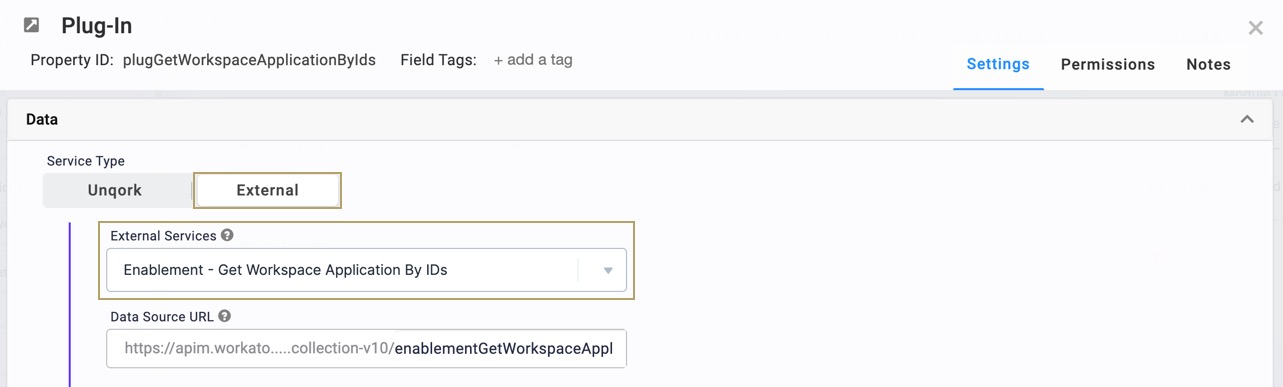The image size is (1283, 387).
Task: Select External service type
Action: [x=267, y=190]
